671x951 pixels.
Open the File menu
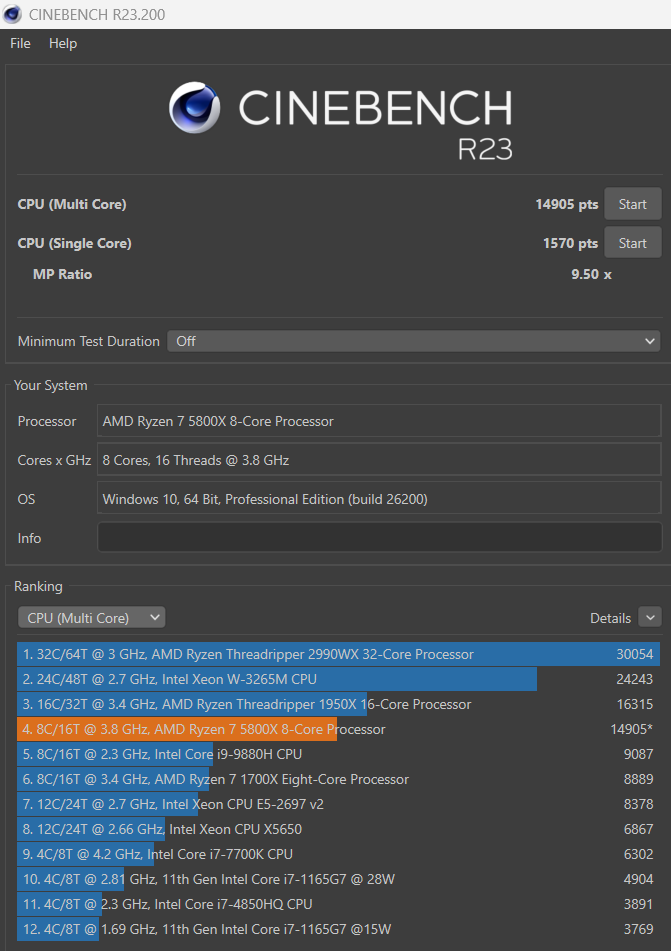pyautogui.click(x=20, y=43)
